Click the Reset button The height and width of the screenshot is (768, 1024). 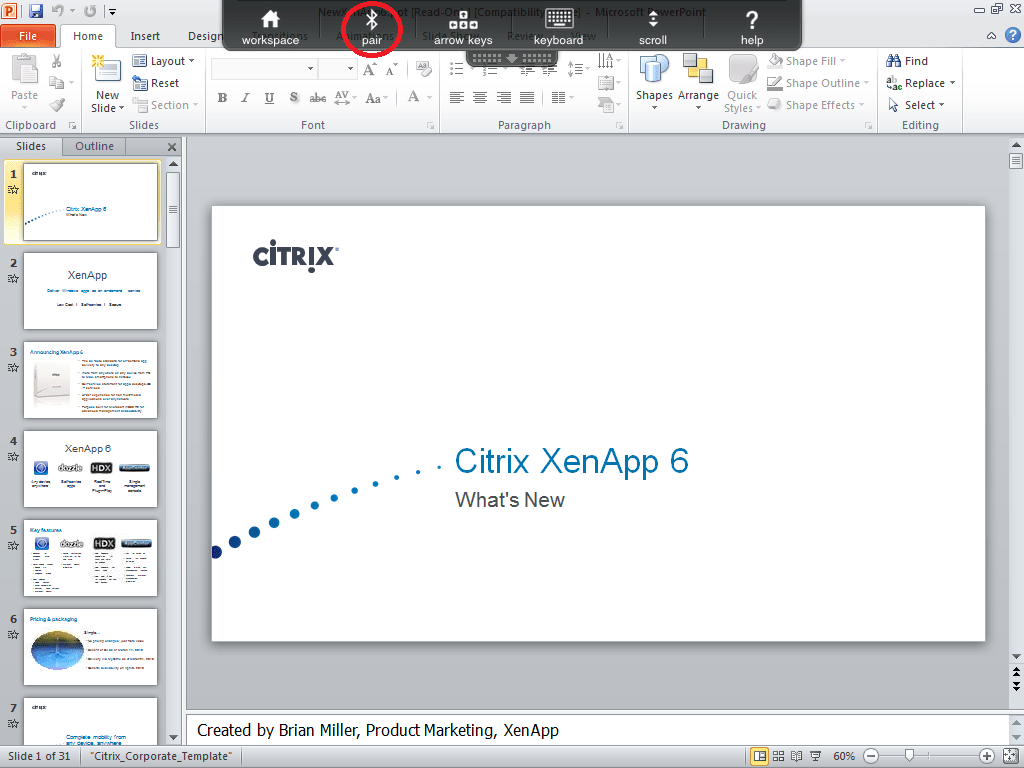pyautogui.click(x=155, y=83)
